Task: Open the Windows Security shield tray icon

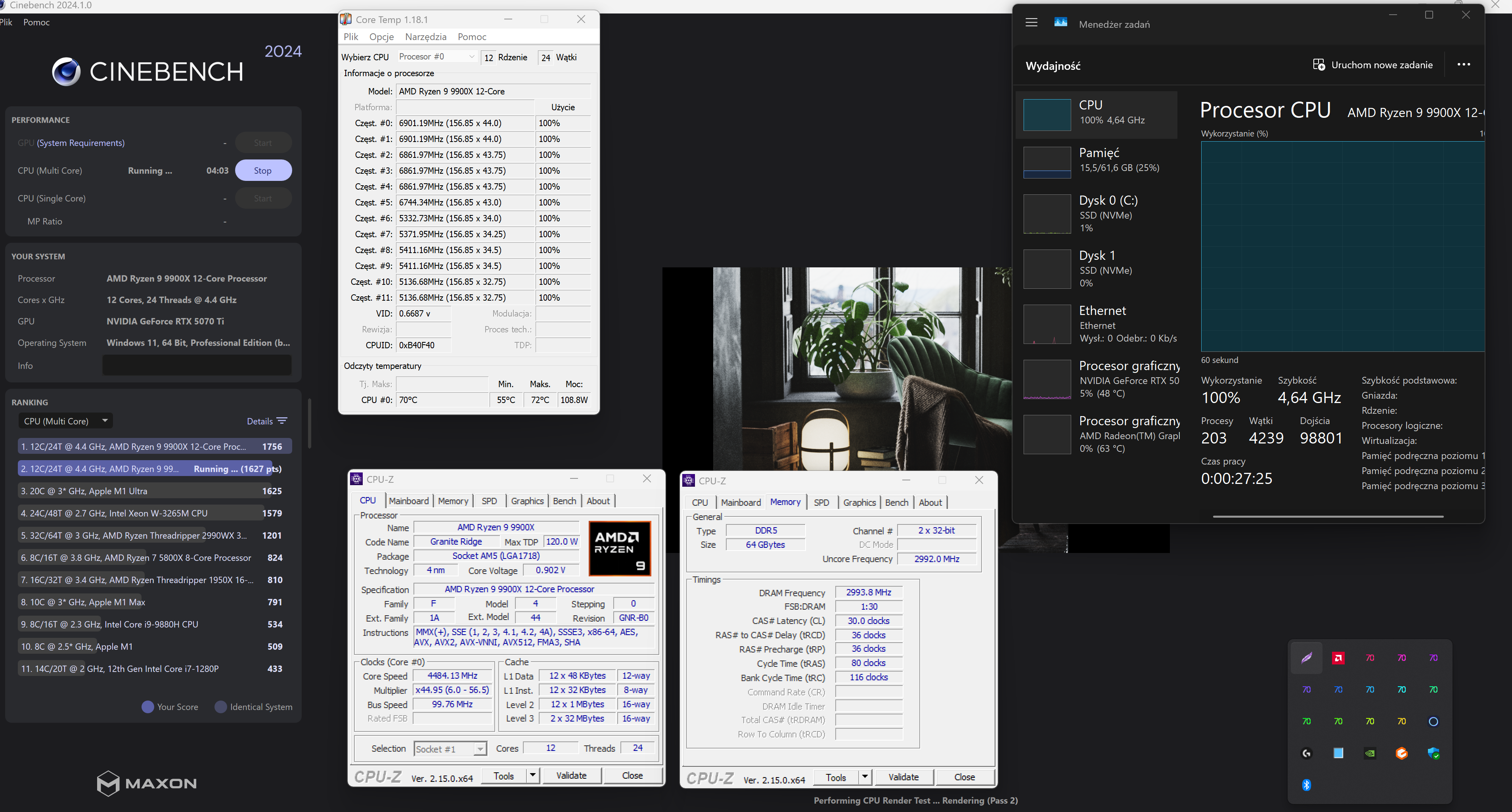Action: tap(1434, 753)
